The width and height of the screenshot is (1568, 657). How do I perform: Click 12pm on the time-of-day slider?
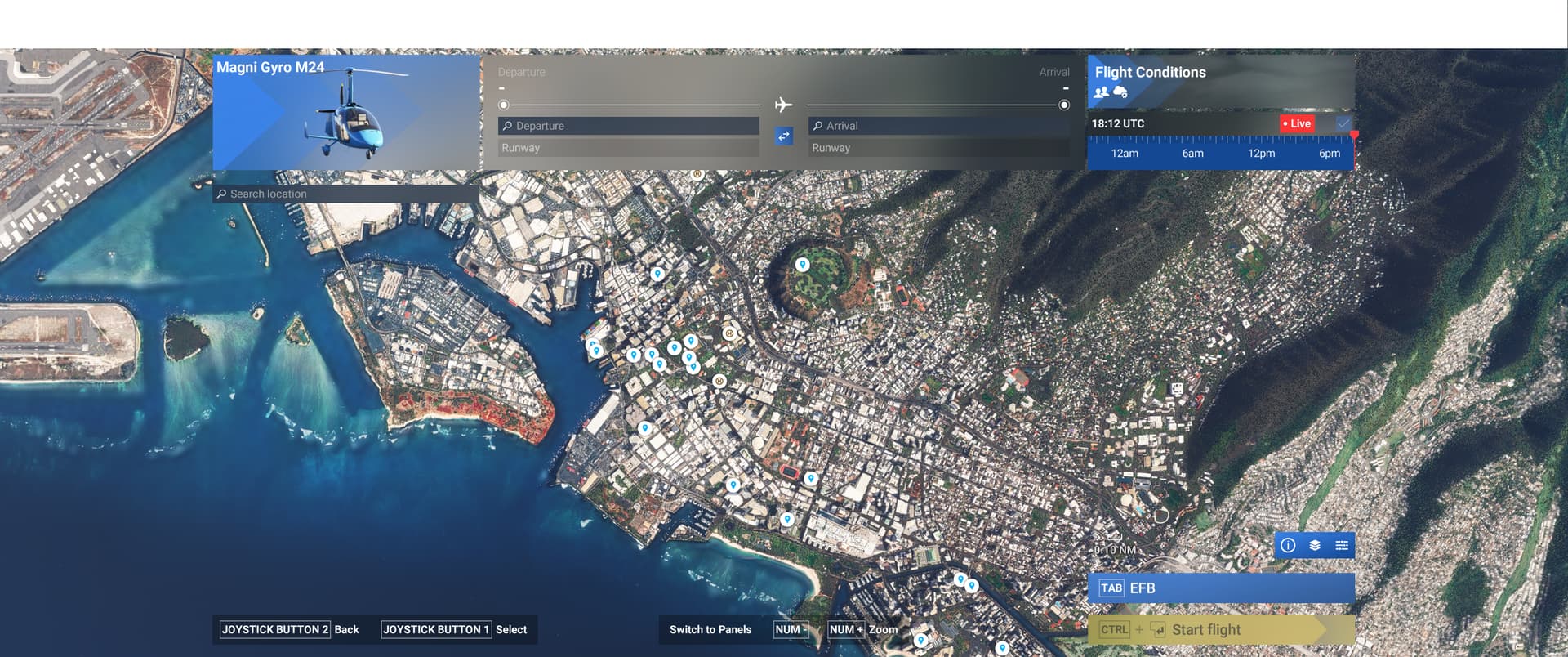pyautogui.click(x=1261, y=154)
